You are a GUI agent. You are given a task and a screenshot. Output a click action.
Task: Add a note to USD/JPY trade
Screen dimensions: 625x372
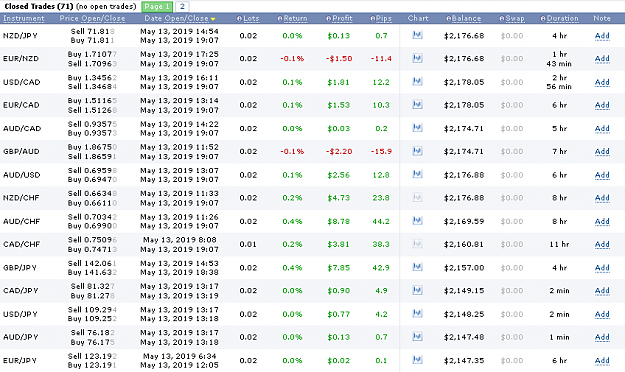(x=602, y=314)
